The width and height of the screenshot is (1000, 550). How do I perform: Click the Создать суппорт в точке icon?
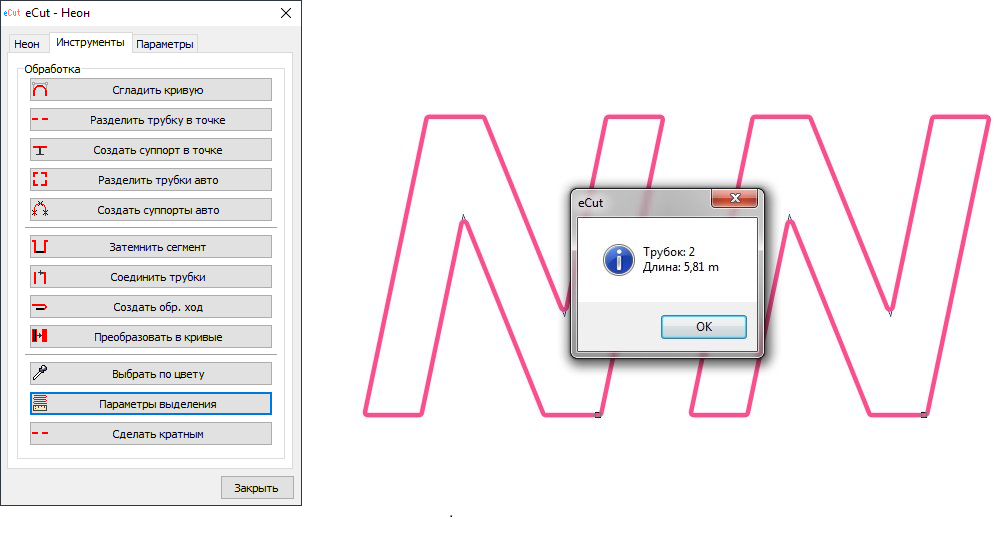(x=40, y=150)
